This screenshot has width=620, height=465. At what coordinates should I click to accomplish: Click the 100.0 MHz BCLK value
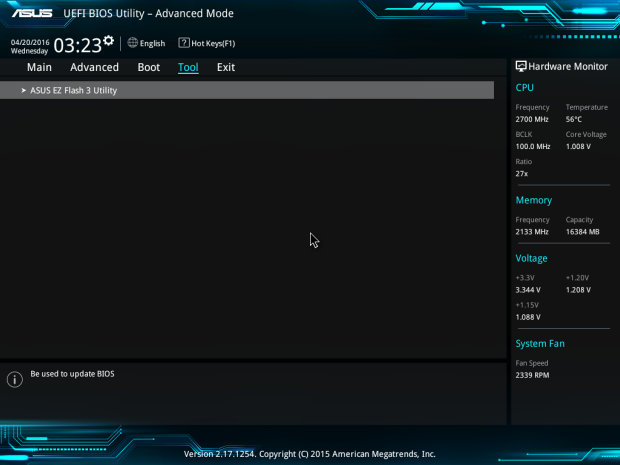pyautogui.click(x=533, y=146)
